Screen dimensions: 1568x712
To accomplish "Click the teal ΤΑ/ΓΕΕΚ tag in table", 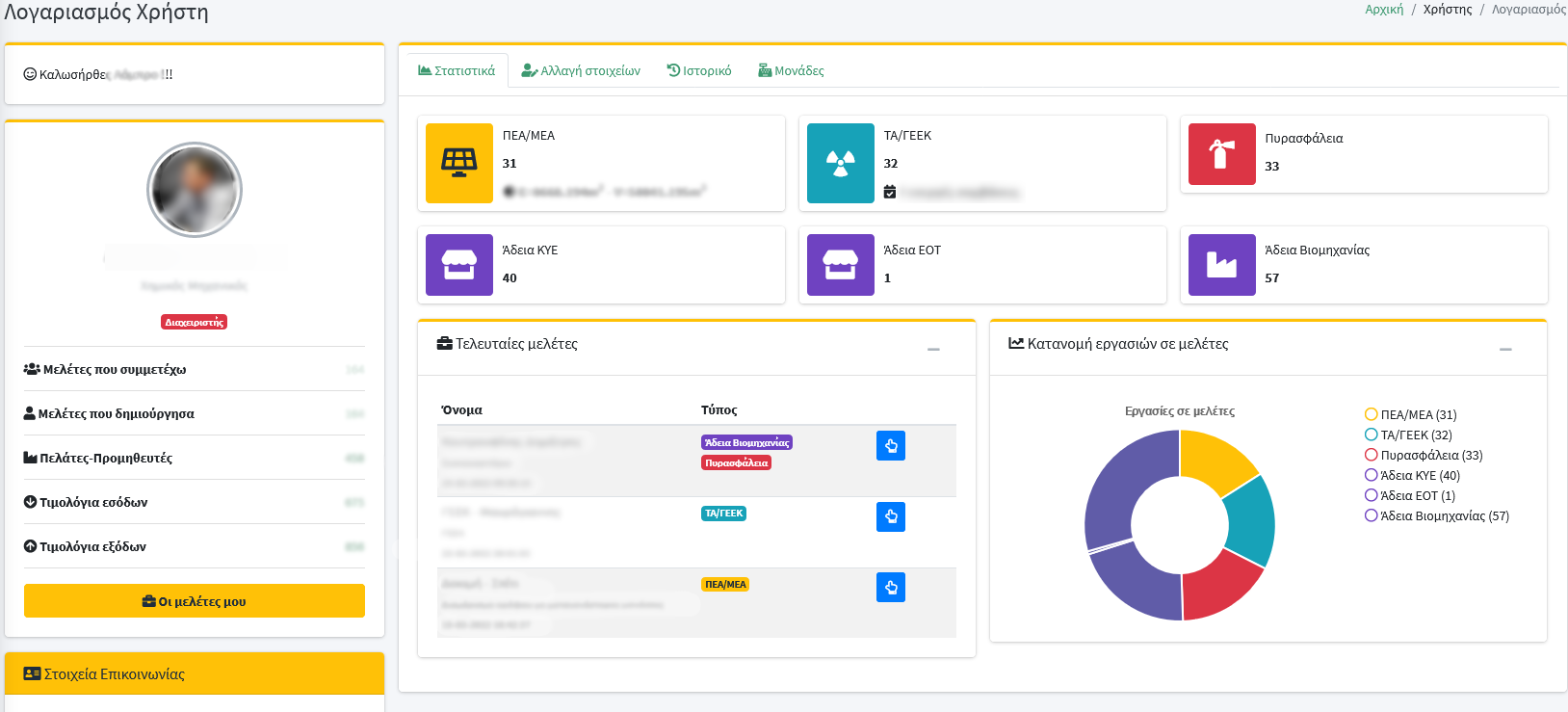I will pyautogui.click(x=724, y=514).
